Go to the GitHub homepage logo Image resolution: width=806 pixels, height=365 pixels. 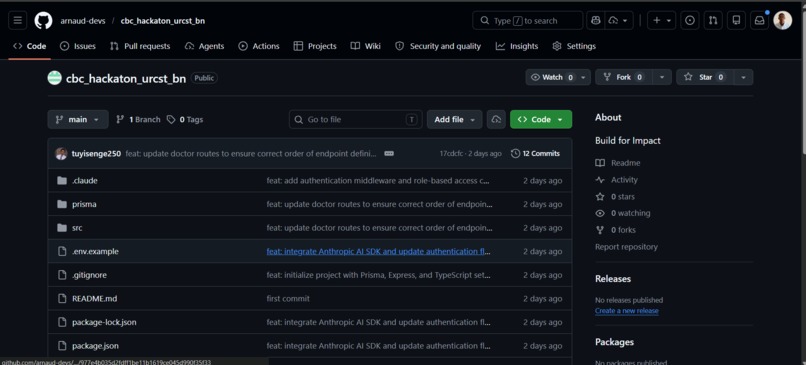click(x=43, y=21)
